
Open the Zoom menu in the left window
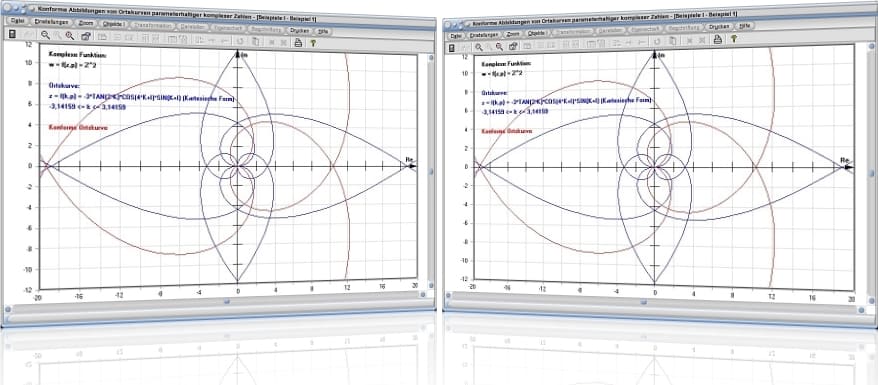point(86,24)
